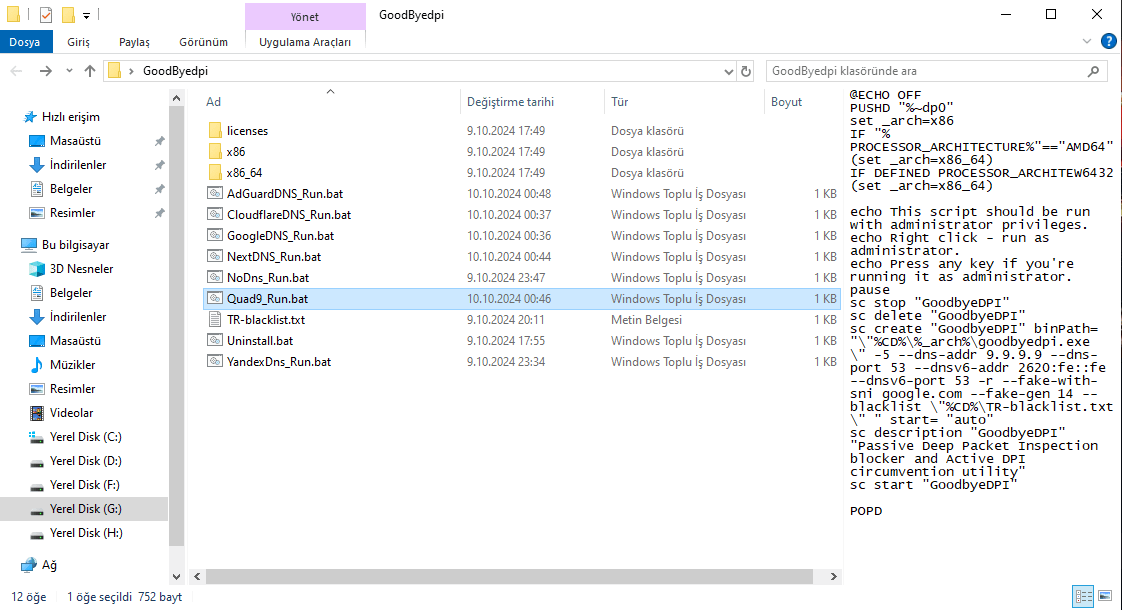Switch to large icons view layout
Image resolution: width=1122 pixels, height=610 pixels.
(x=1105, y=596)
